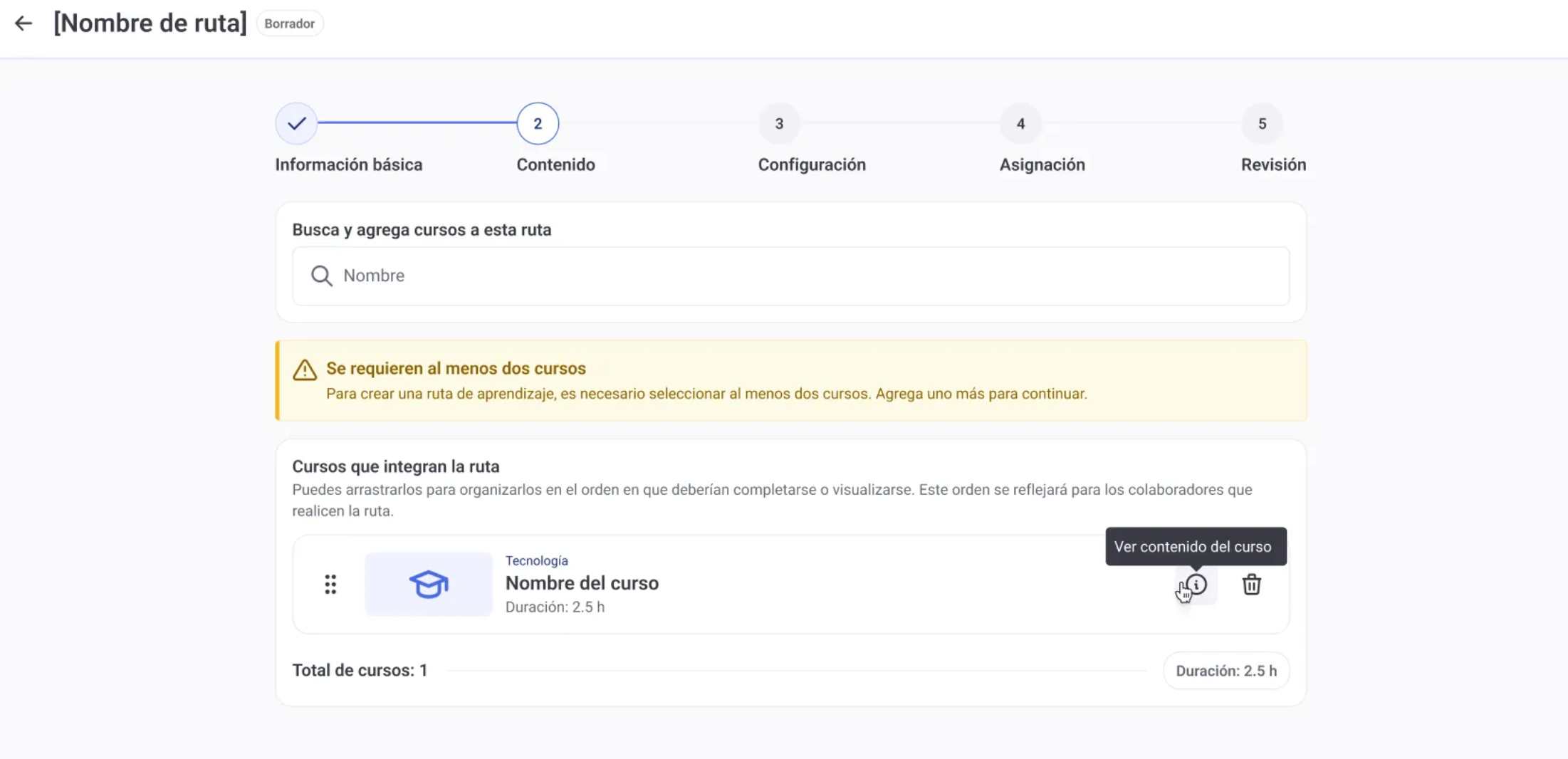Viewport: 1568px width, 759px height.
Task: Click the Tecnología category link
Action: [x=536, y=561]
